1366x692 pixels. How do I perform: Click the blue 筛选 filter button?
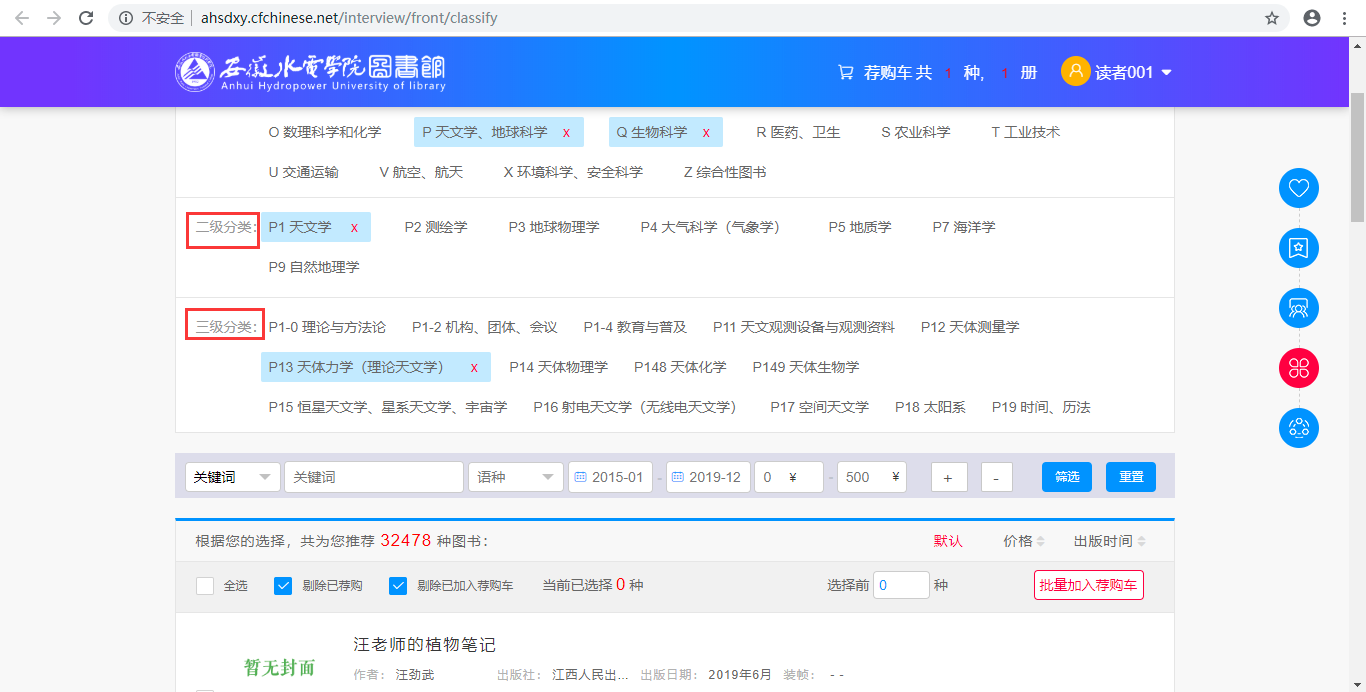(1066, 477)
